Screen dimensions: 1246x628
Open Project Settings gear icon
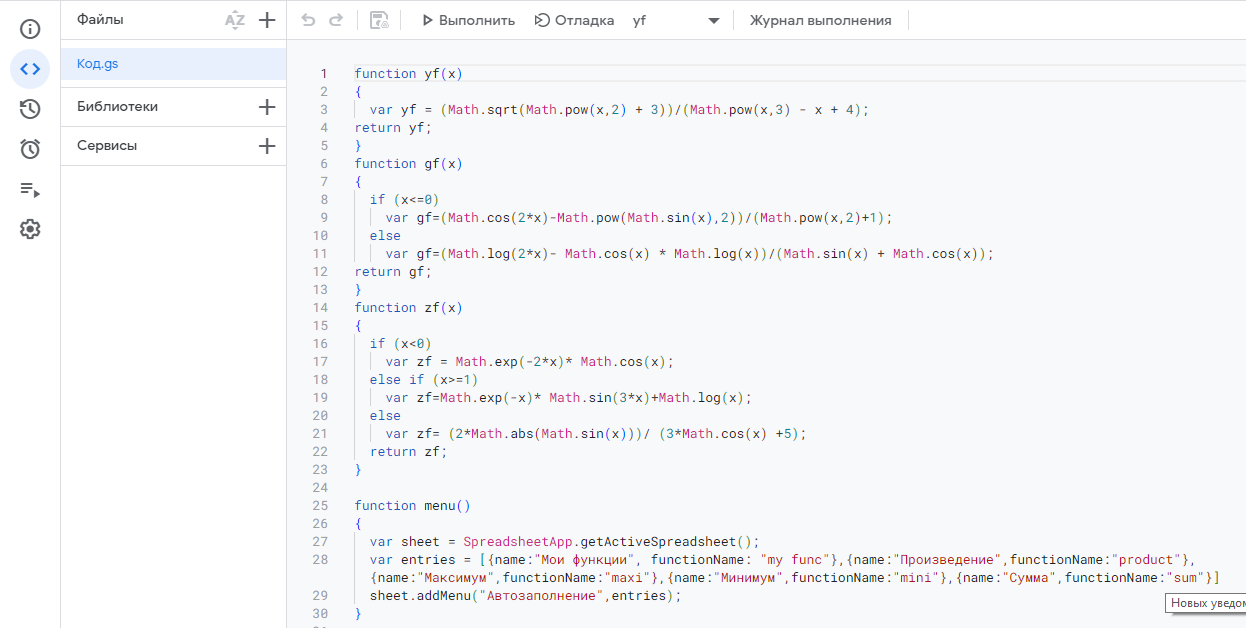click(x=30, y=229)
